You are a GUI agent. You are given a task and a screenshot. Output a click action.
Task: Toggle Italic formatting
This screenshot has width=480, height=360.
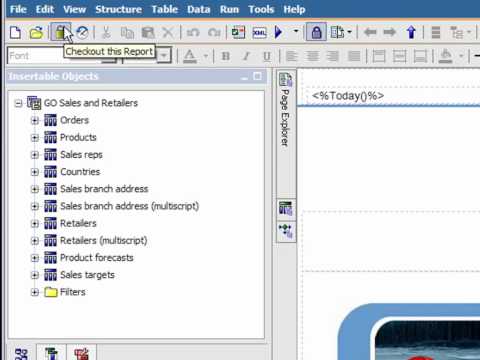coord(246,56)
